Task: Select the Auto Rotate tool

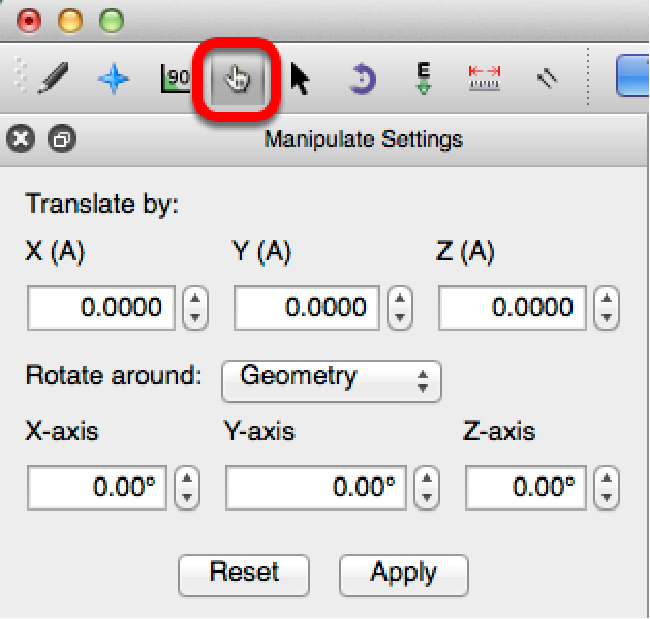Action: 361,79
